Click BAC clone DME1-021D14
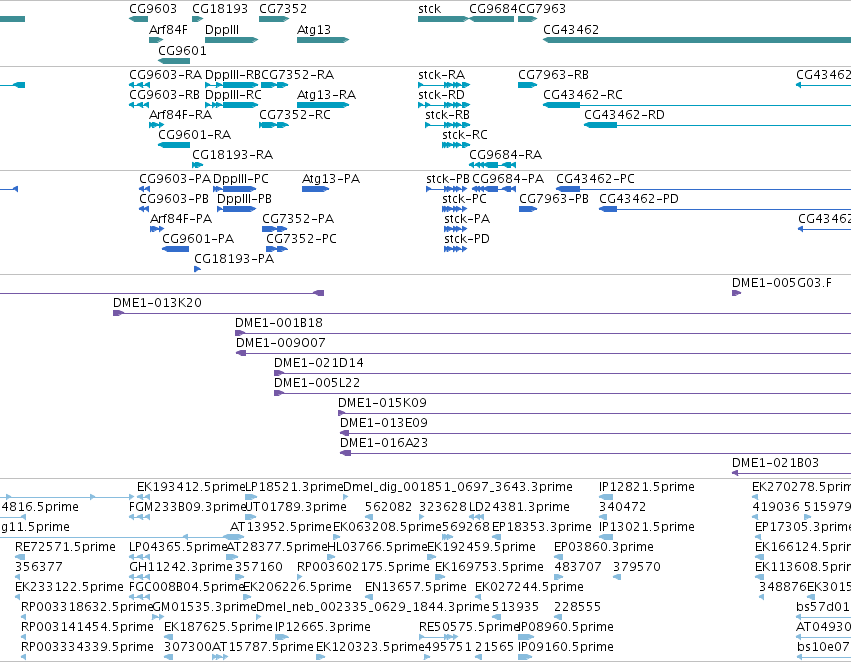This screenshot has width=851, height=662. pyautogui.click(x=562, y=373)
